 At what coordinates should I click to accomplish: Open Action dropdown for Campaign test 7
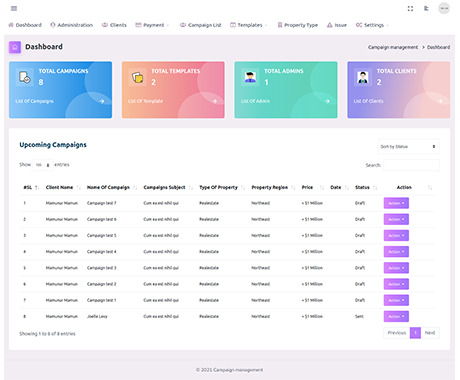point(396,203)
